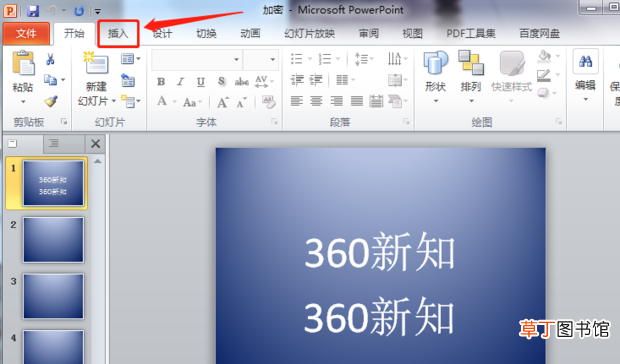
Task: Click the Distributed alignment icon
Action: 376,101
